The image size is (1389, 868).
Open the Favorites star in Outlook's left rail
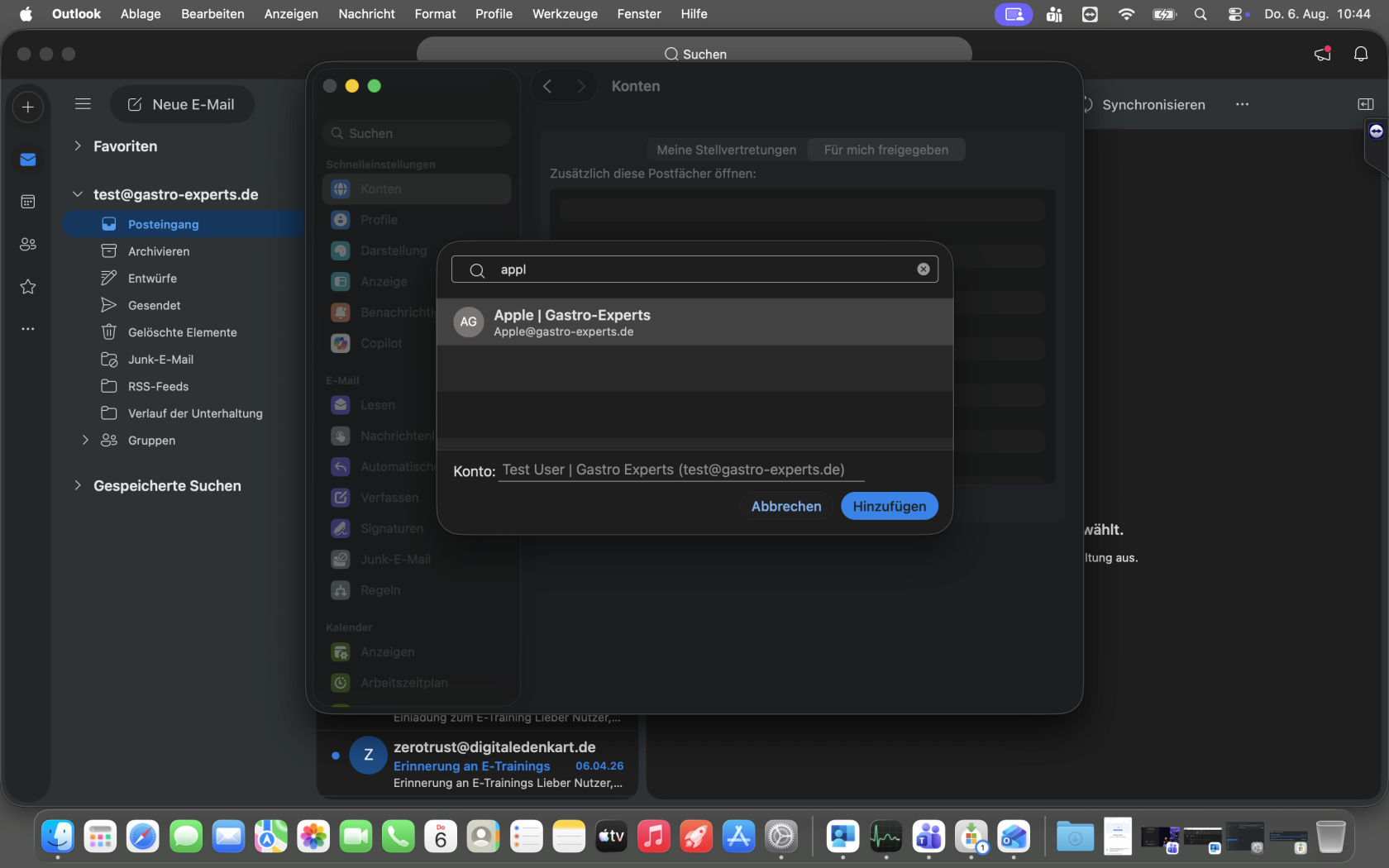pyautogui.click(x=28, y=287)
